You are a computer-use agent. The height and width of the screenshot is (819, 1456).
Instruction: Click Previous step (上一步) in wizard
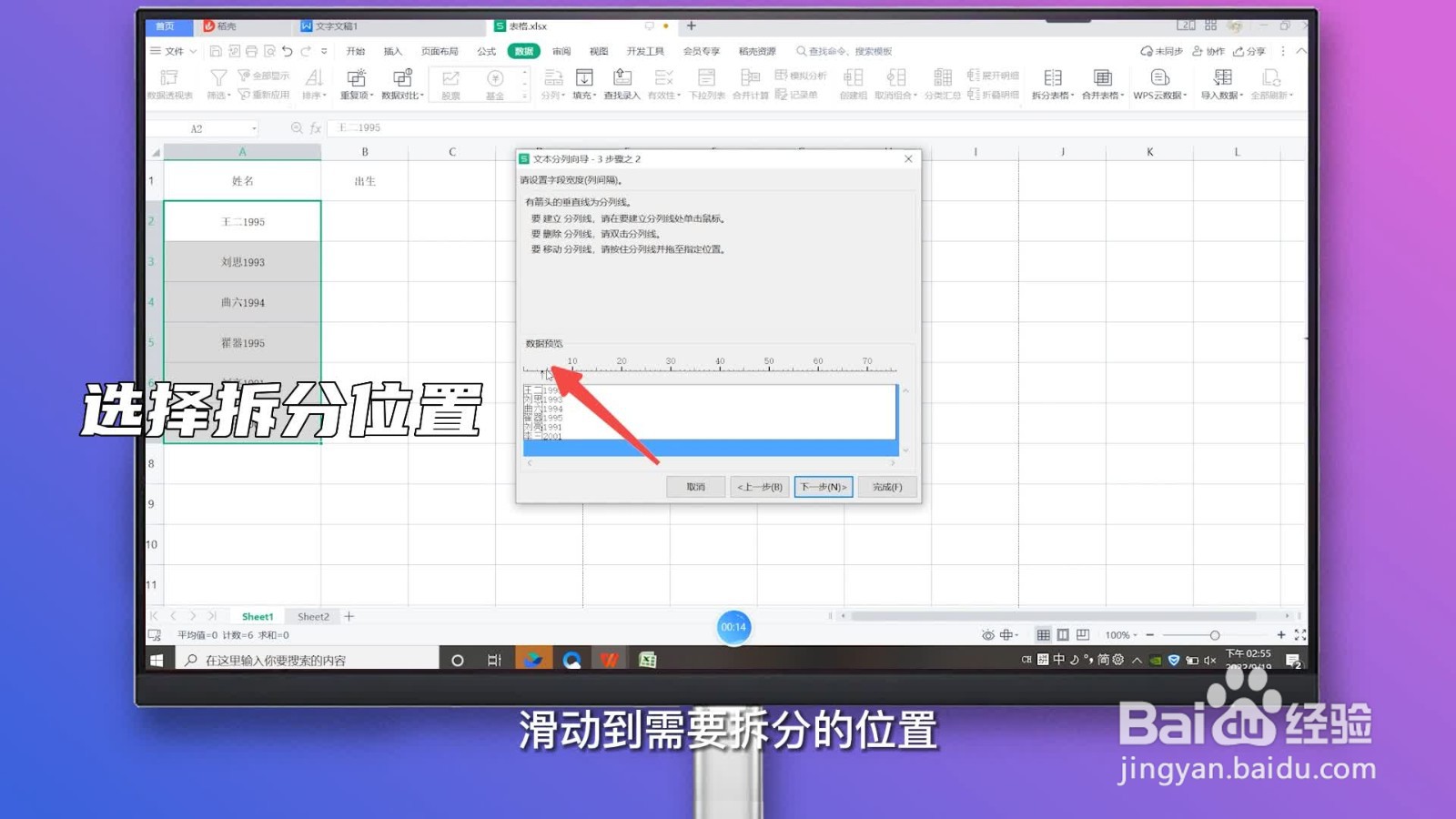(x=760, y=487)
